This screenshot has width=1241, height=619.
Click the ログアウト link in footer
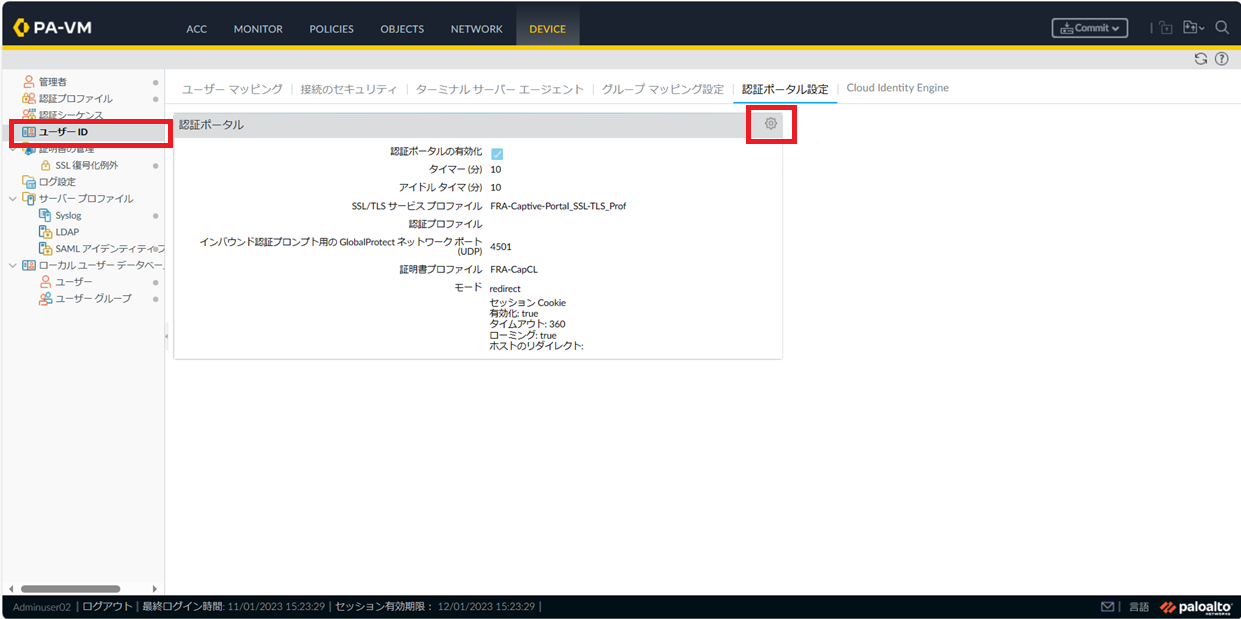pos(107,607)
